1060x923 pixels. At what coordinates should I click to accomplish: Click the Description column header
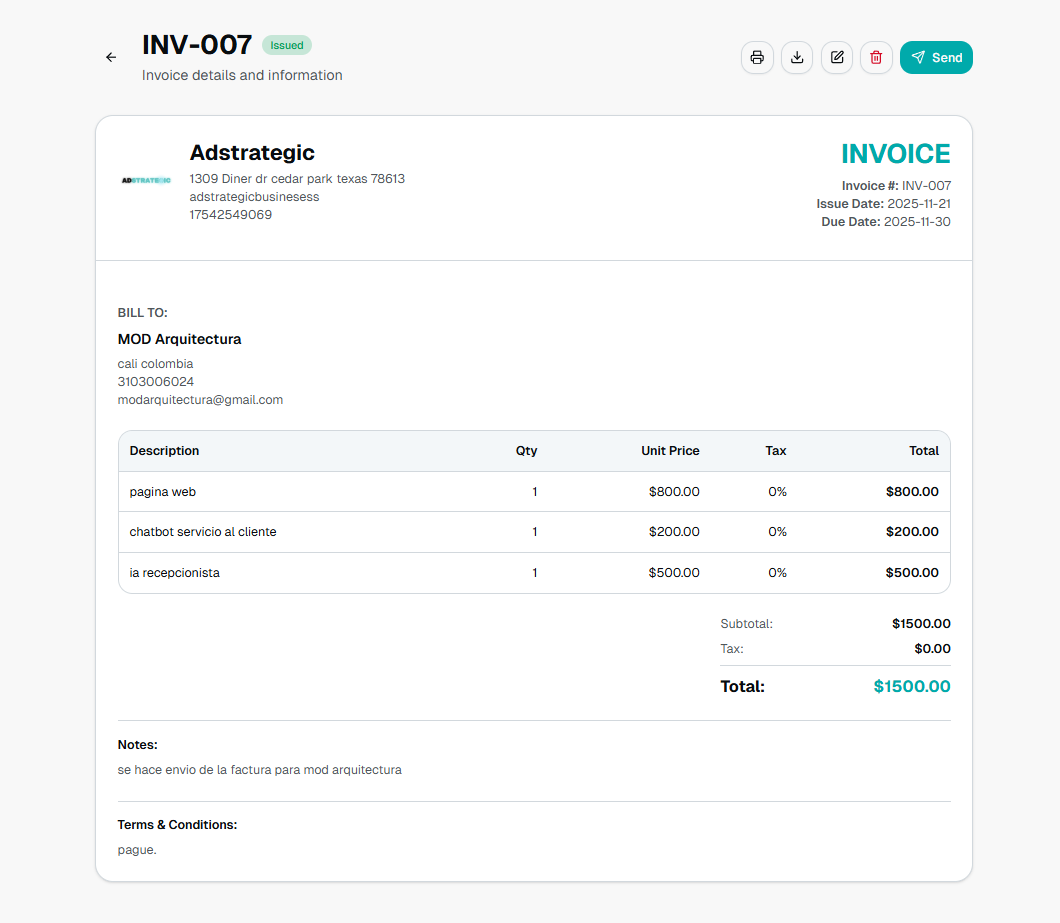point(164,450)
